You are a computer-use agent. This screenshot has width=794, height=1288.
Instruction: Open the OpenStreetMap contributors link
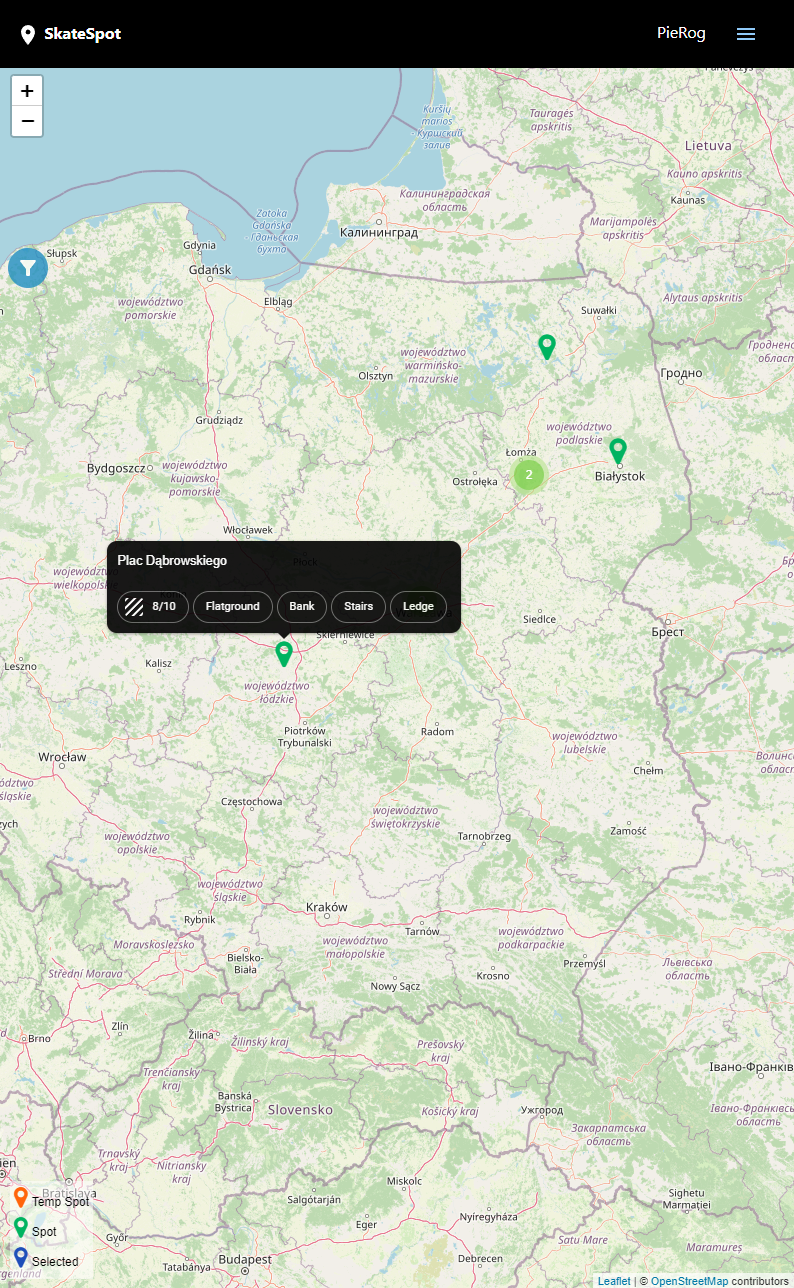pos(689,1281)
